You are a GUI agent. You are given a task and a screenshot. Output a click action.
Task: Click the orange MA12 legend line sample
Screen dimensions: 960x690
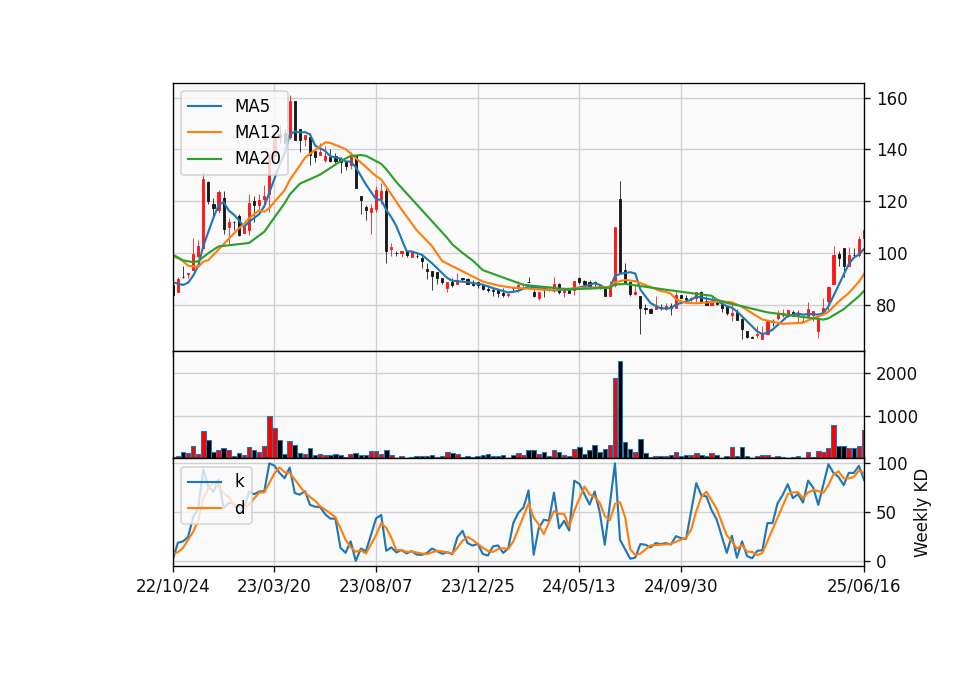[204, 132]
